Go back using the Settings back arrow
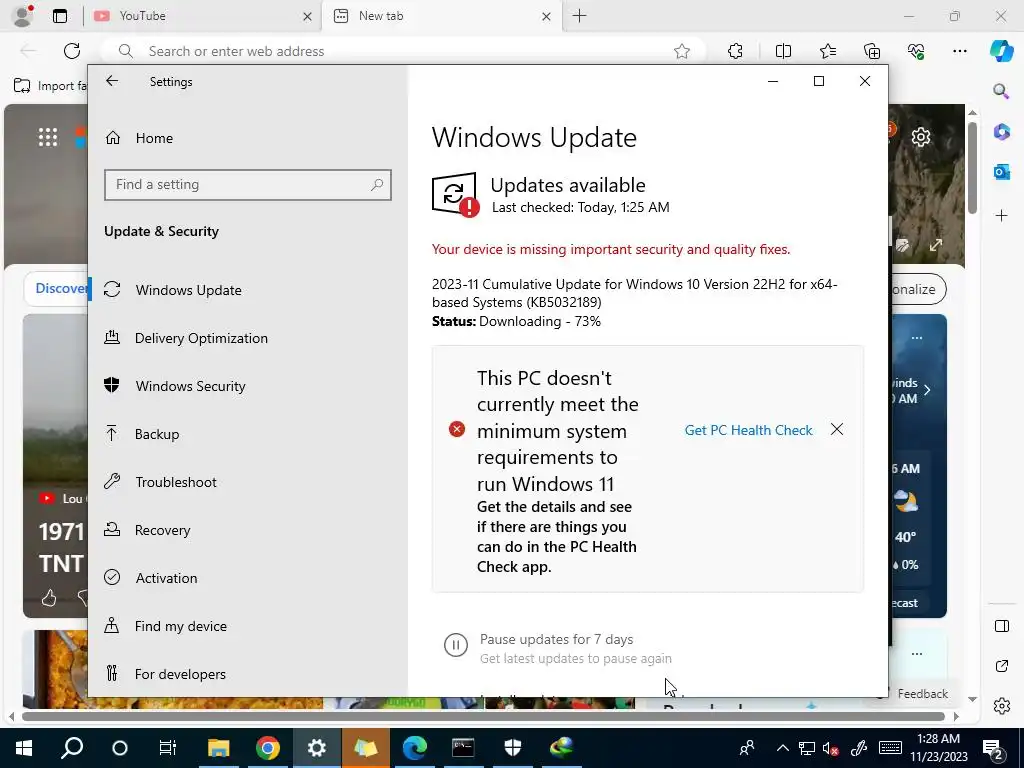 click(x=112, y=81)
